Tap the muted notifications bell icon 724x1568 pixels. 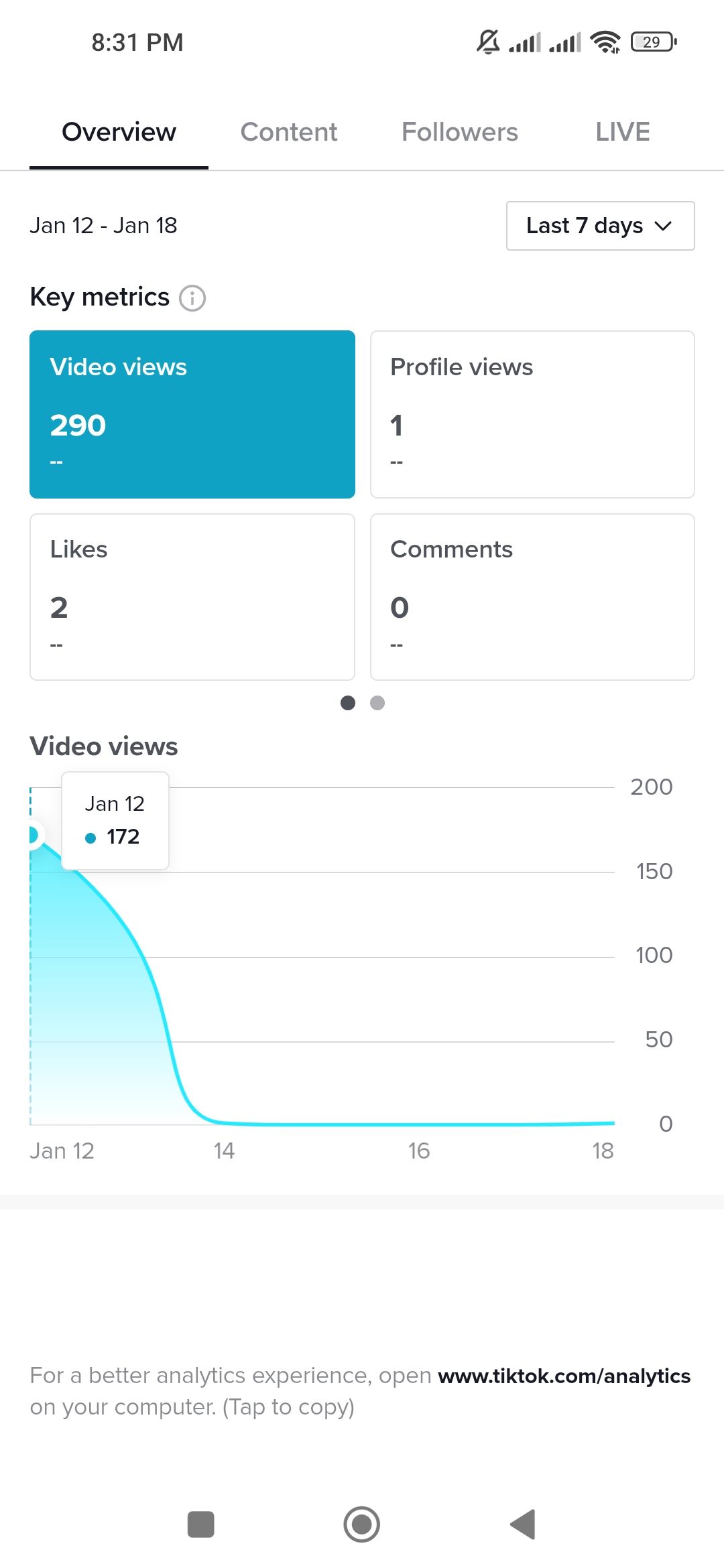pyautogui.click(x=489, y=42)
